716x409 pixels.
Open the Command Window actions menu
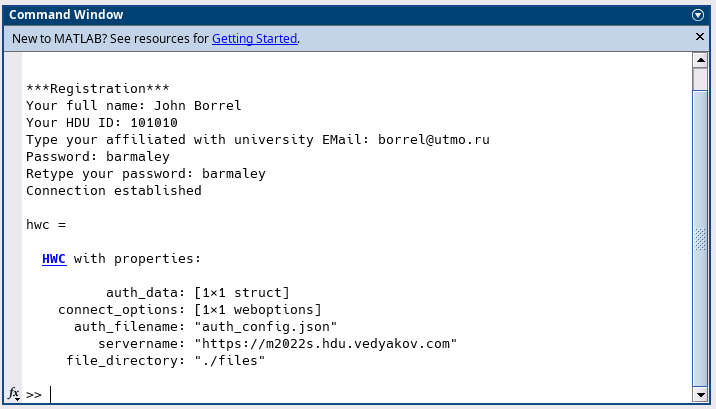pyautogui.click(x=699, y=15)
